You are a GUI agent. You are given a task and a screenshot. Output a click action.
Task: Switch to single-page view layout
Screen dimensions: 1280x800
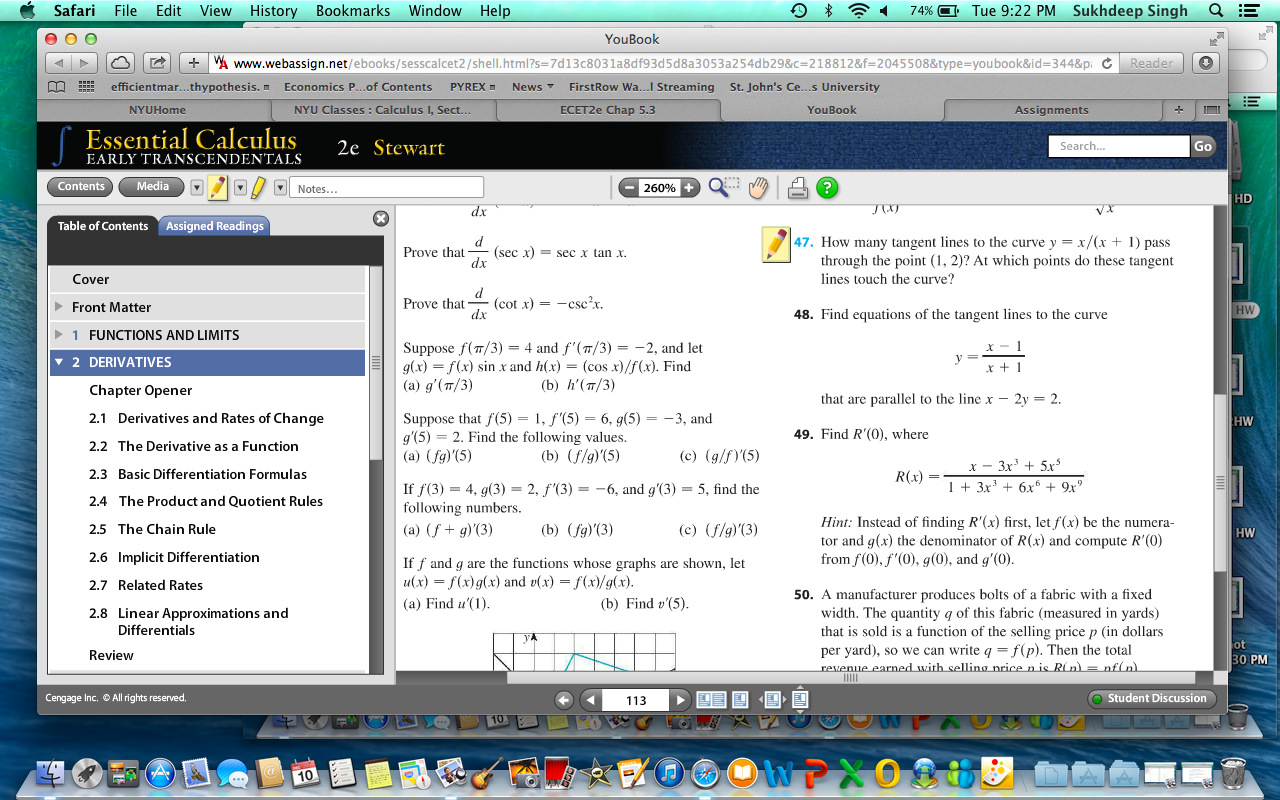[740, 700]
